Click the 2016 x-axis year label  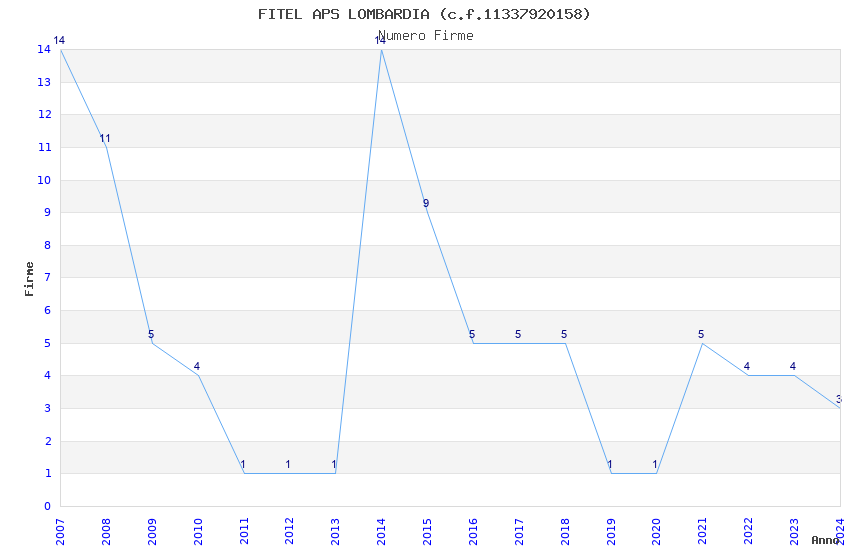pos(473,532)
